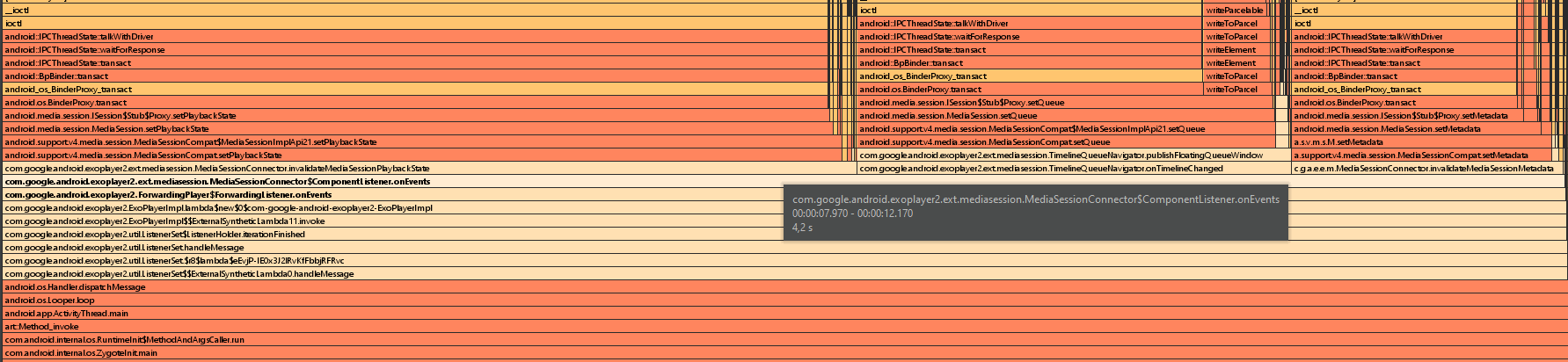Select android.media.session.MediaSession.setMetadata bar
The width and height of the screenshot is (1568, 362).
click(x=1417, y=129)
